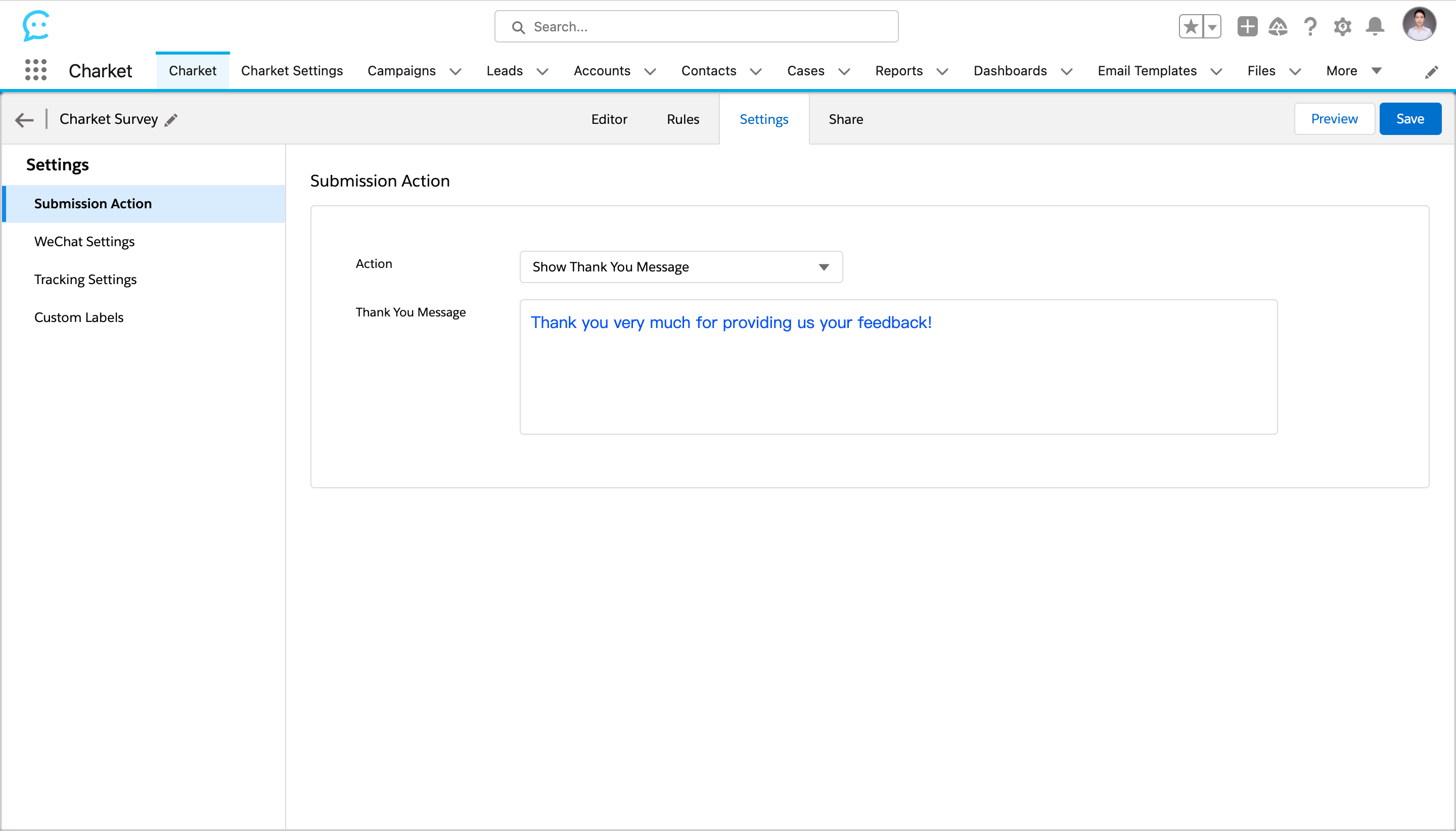Image resolution: width=1456 pixels, height=831 pixels.
Task: Expand the Reports tab chevron
Action: point(942,71)
